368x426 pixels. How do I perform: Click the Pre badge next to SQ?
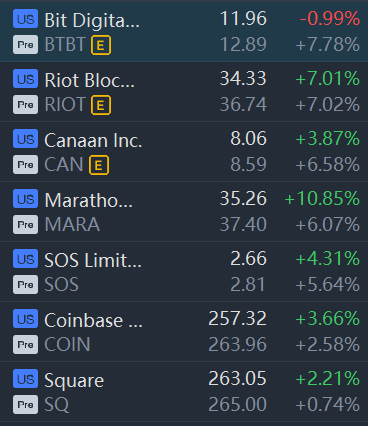click(25, 405)
